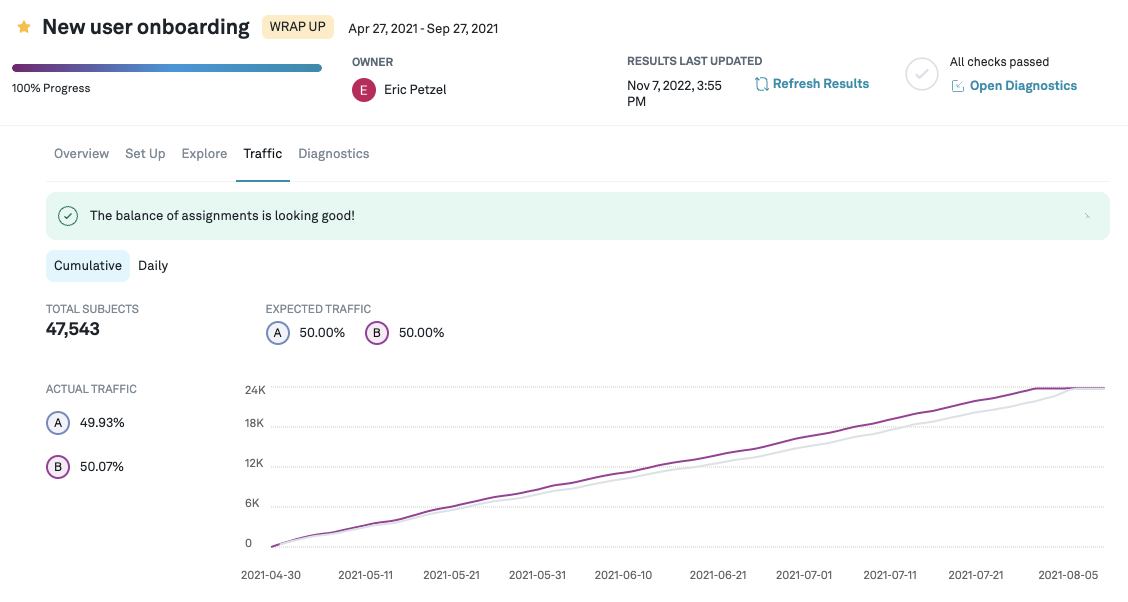Click Expected Traffic variant B badge
Image resolution: width=1128 pixels, height=602 pixels.
[x=377, y=333]
